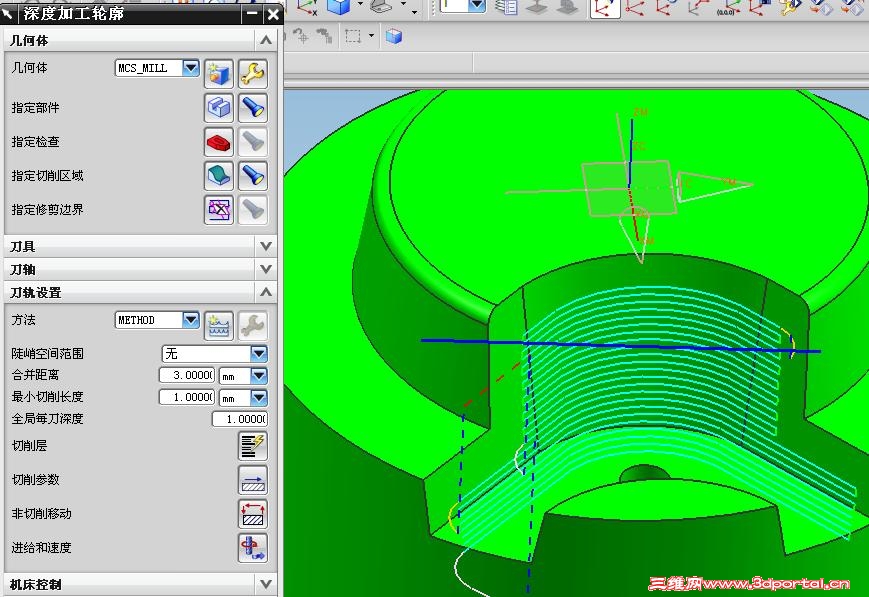
Task: Click the new geometry icon beside MCS_MILL
Action: point(218,73)
